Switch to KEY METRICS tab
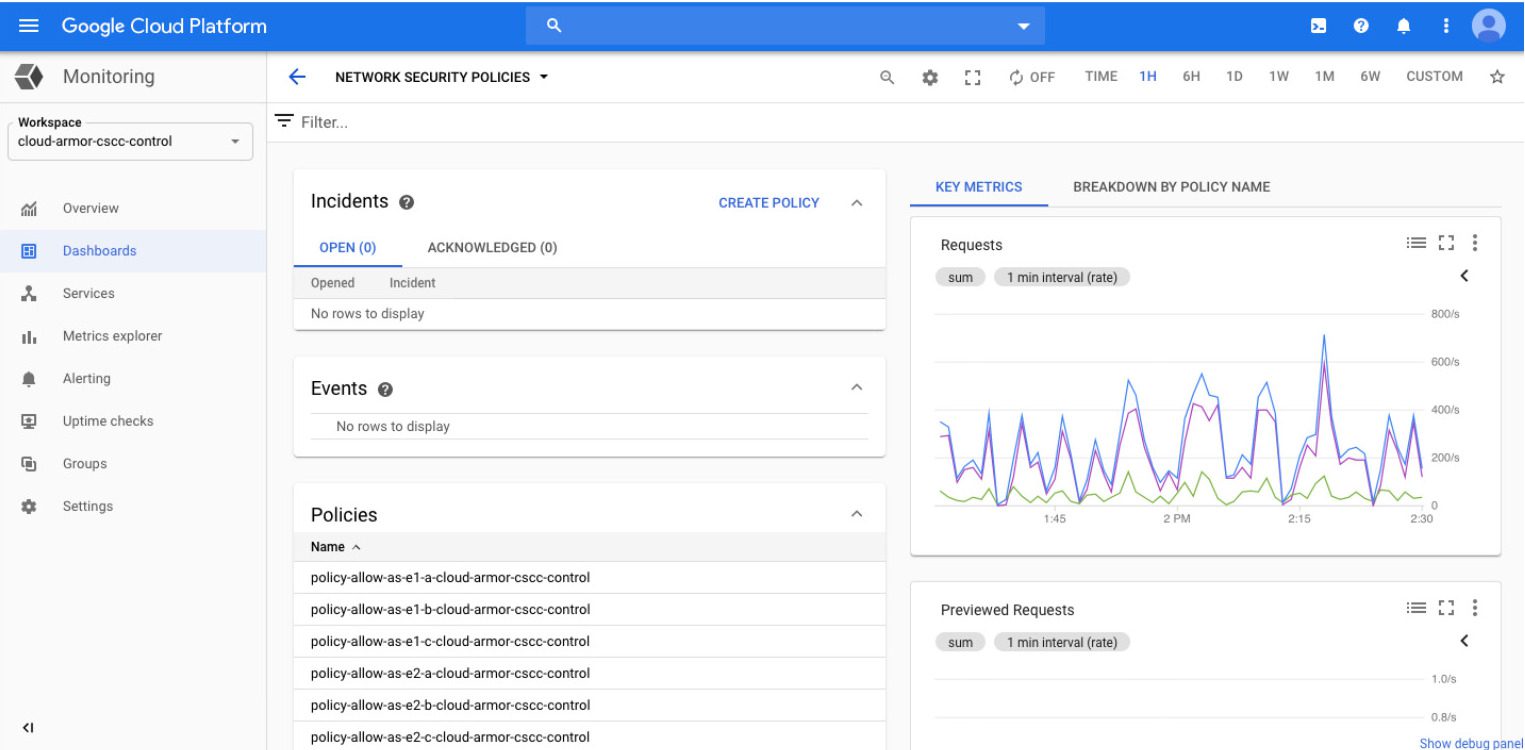1525x750 pixels. click(979, 187)
